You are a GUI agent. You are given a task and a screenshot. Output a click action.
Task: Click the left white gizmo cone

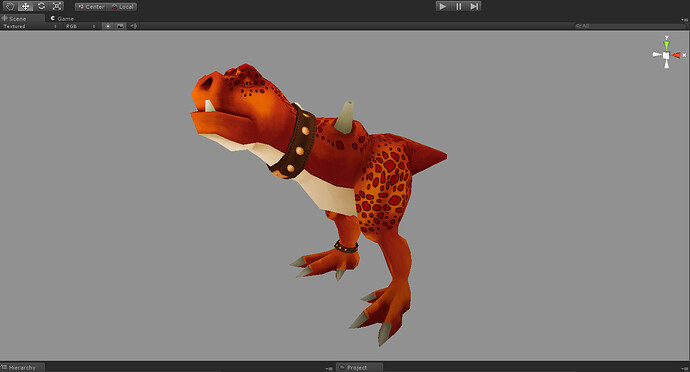(657, 55)
